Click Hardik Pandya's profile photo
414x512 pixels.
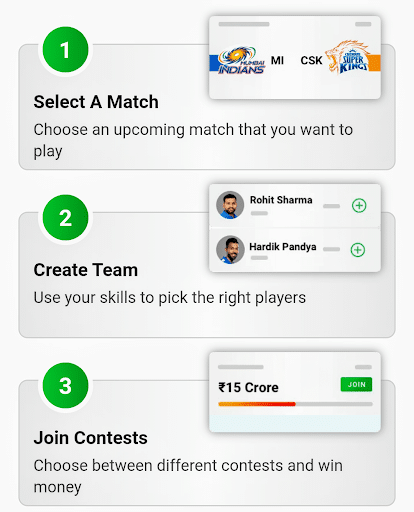230,250
